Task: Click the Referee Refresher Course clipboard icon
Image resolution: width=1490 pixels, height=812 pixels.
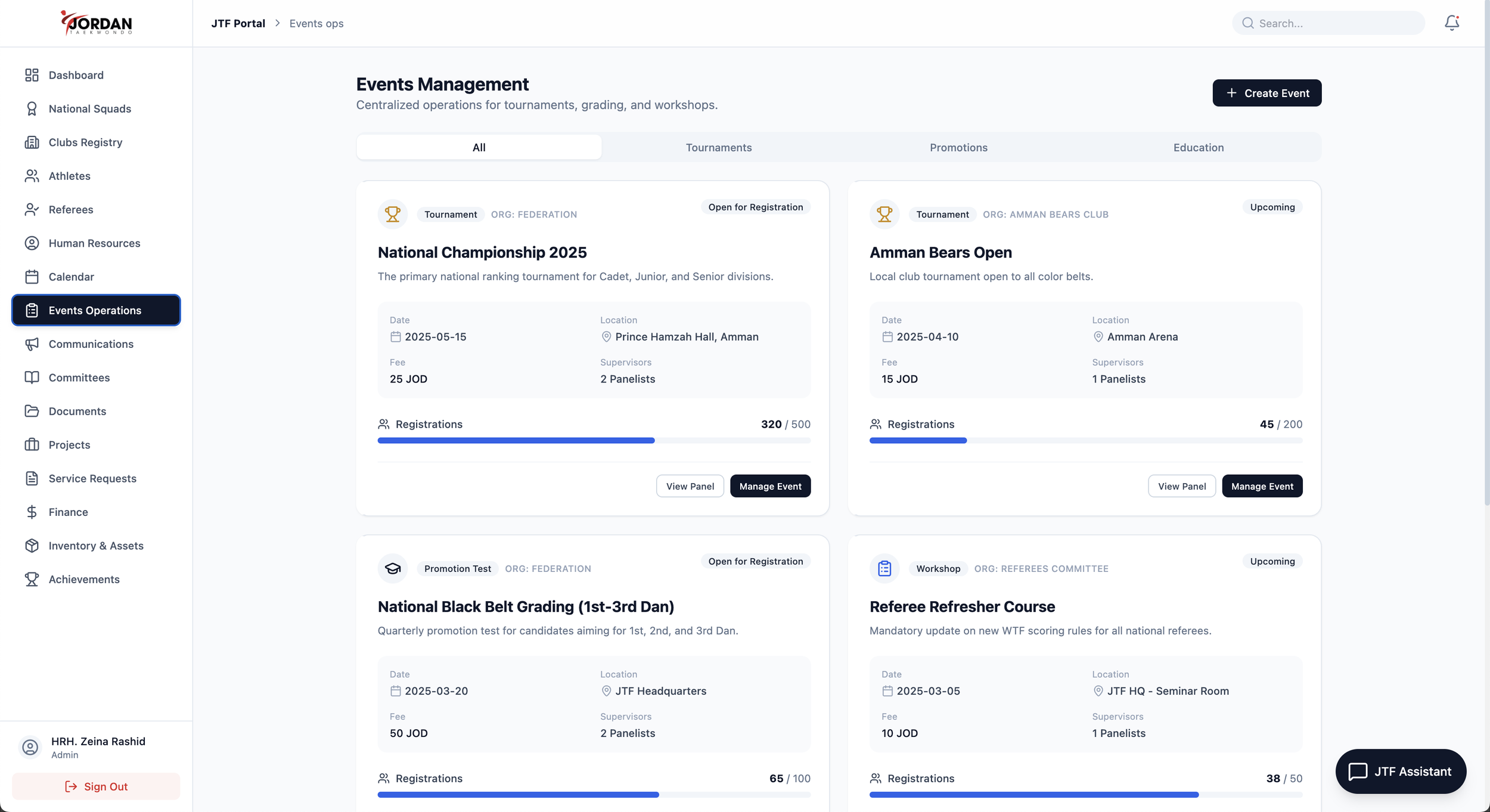Action: tap(884, 568)
